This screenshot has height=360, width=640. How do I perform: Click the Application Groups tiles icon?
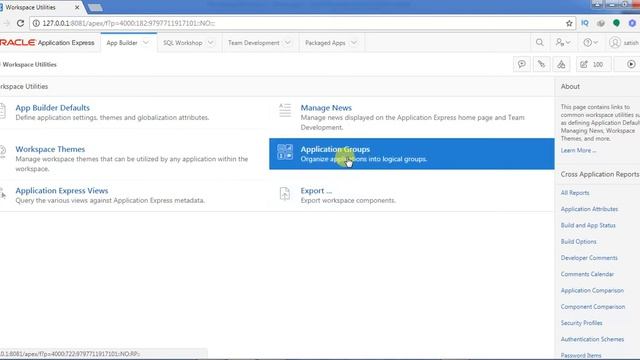(285, 152)
